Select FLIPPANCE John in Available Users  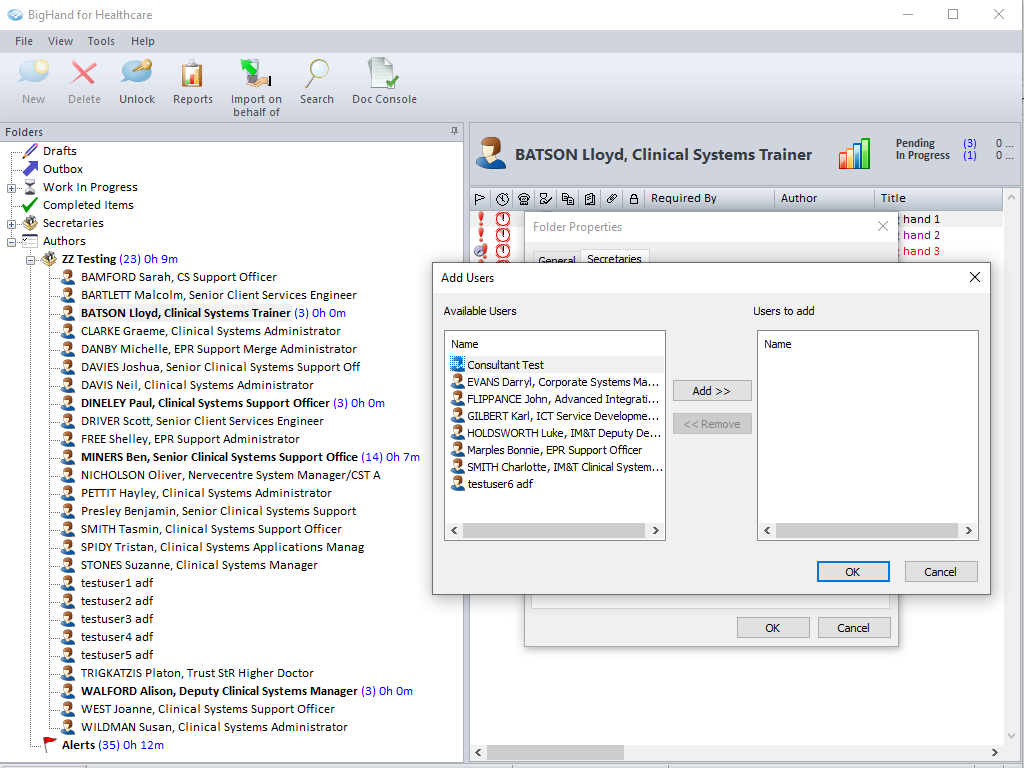(556, 398)
